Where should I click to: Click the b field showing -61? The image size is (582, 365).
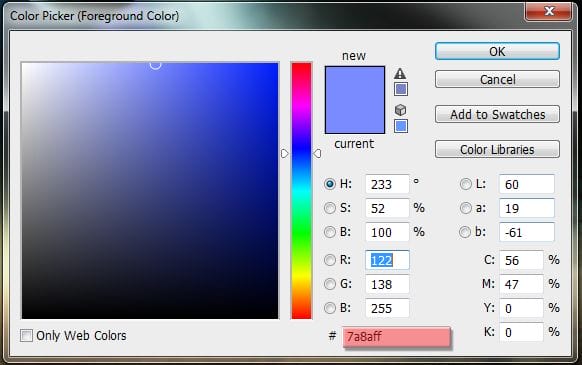(527, 232)
